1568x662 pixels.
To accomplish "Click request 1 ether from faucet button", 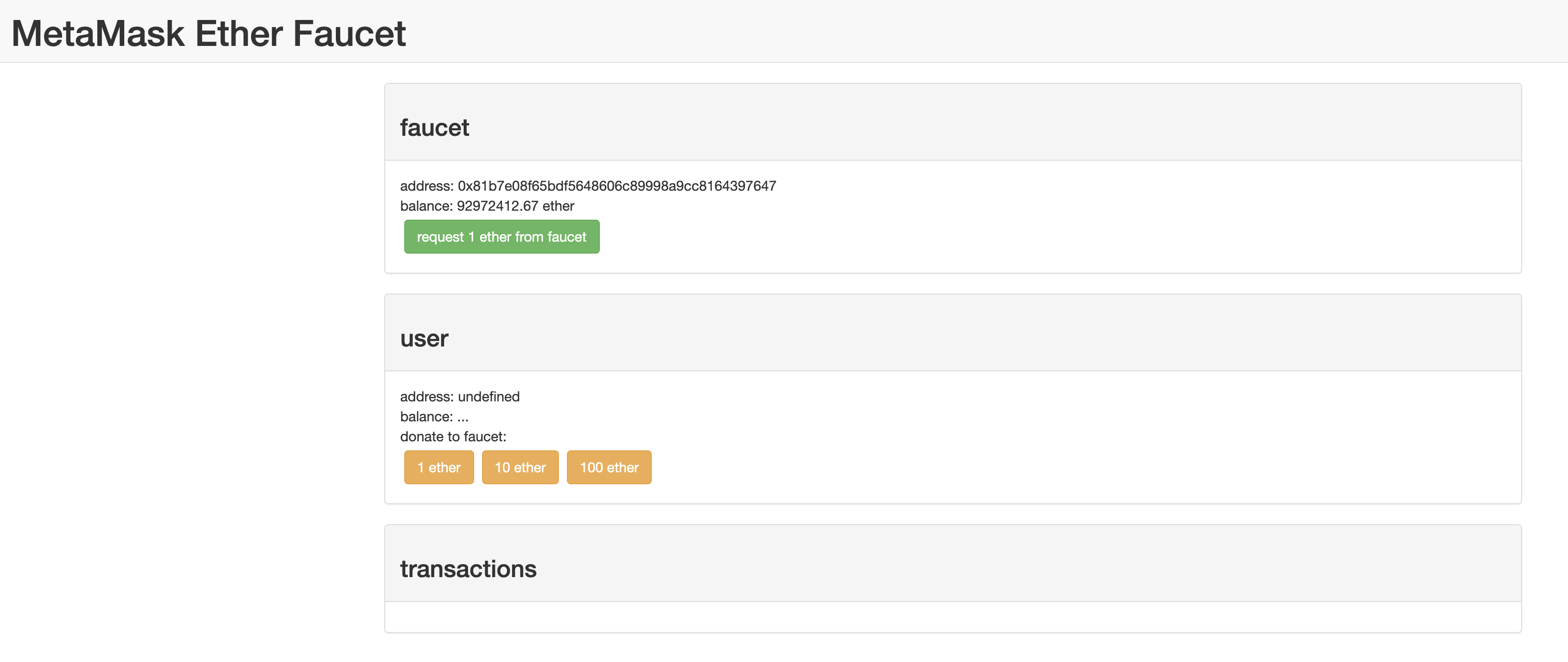I will (x=501, y=237).
